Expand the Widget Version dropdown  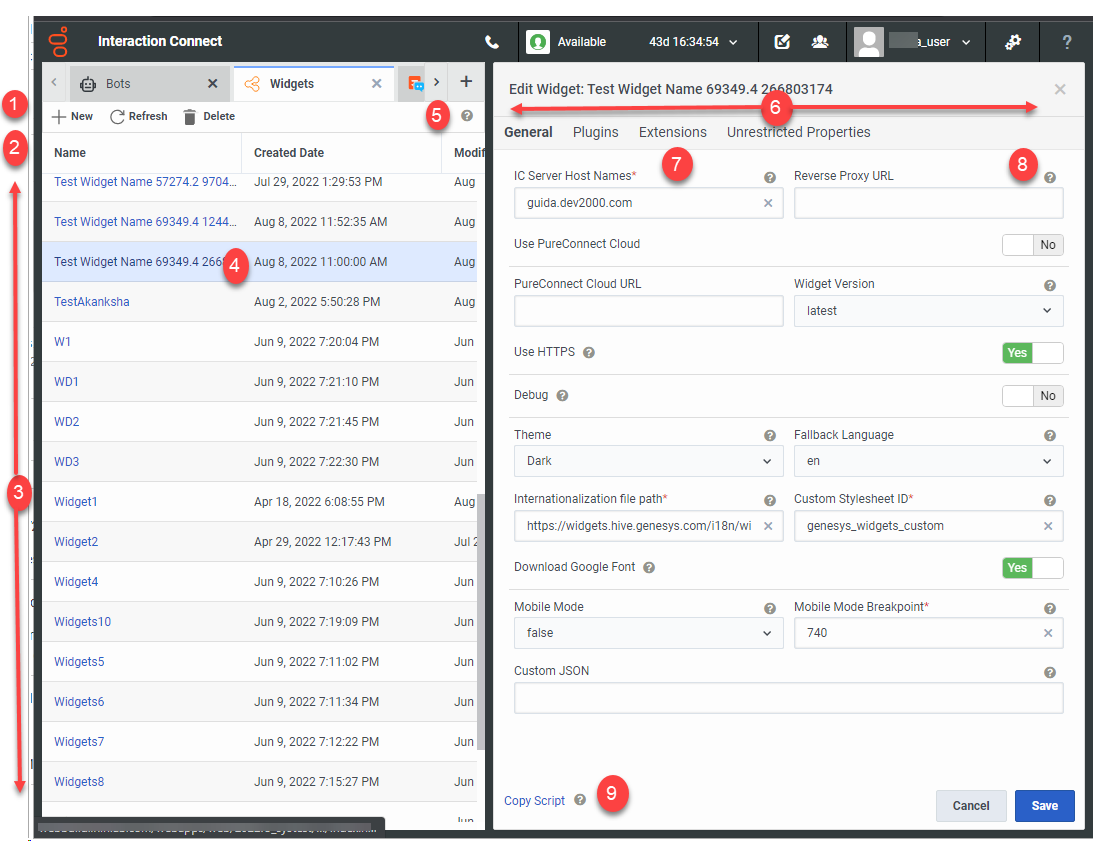point(928,310)
